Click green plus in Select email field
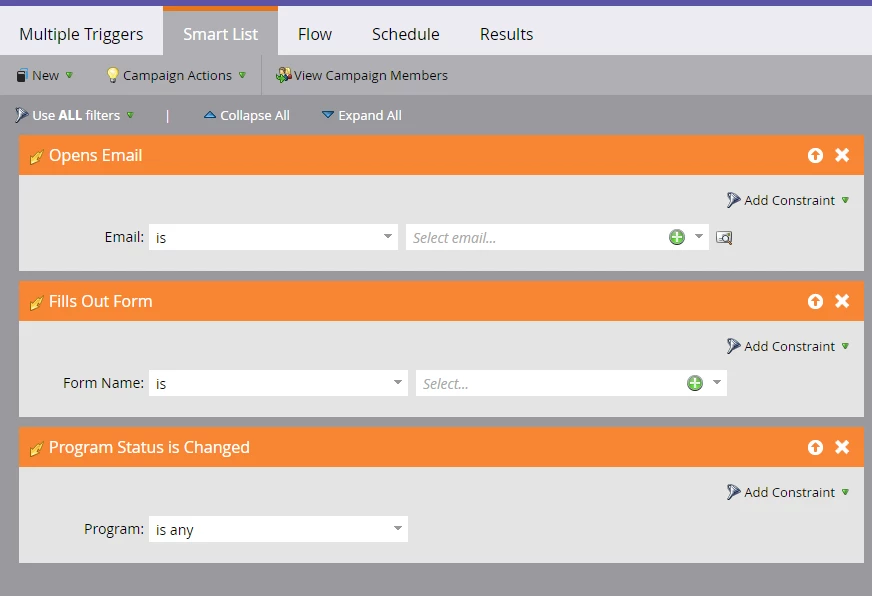Screen dimensions: 872x596 pos(677,237)
